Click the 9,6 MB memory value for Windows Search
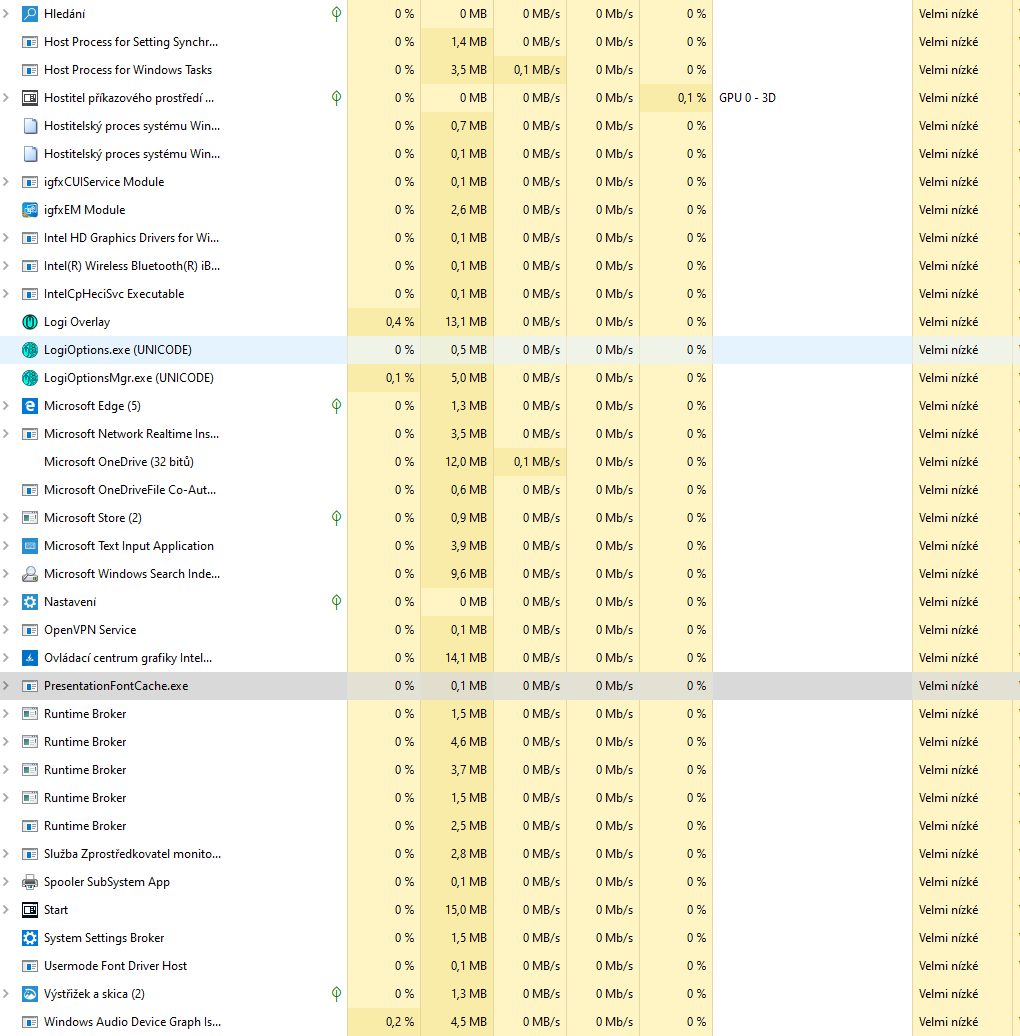This screenshot has height=1036, width=1020. click(468, 574)
